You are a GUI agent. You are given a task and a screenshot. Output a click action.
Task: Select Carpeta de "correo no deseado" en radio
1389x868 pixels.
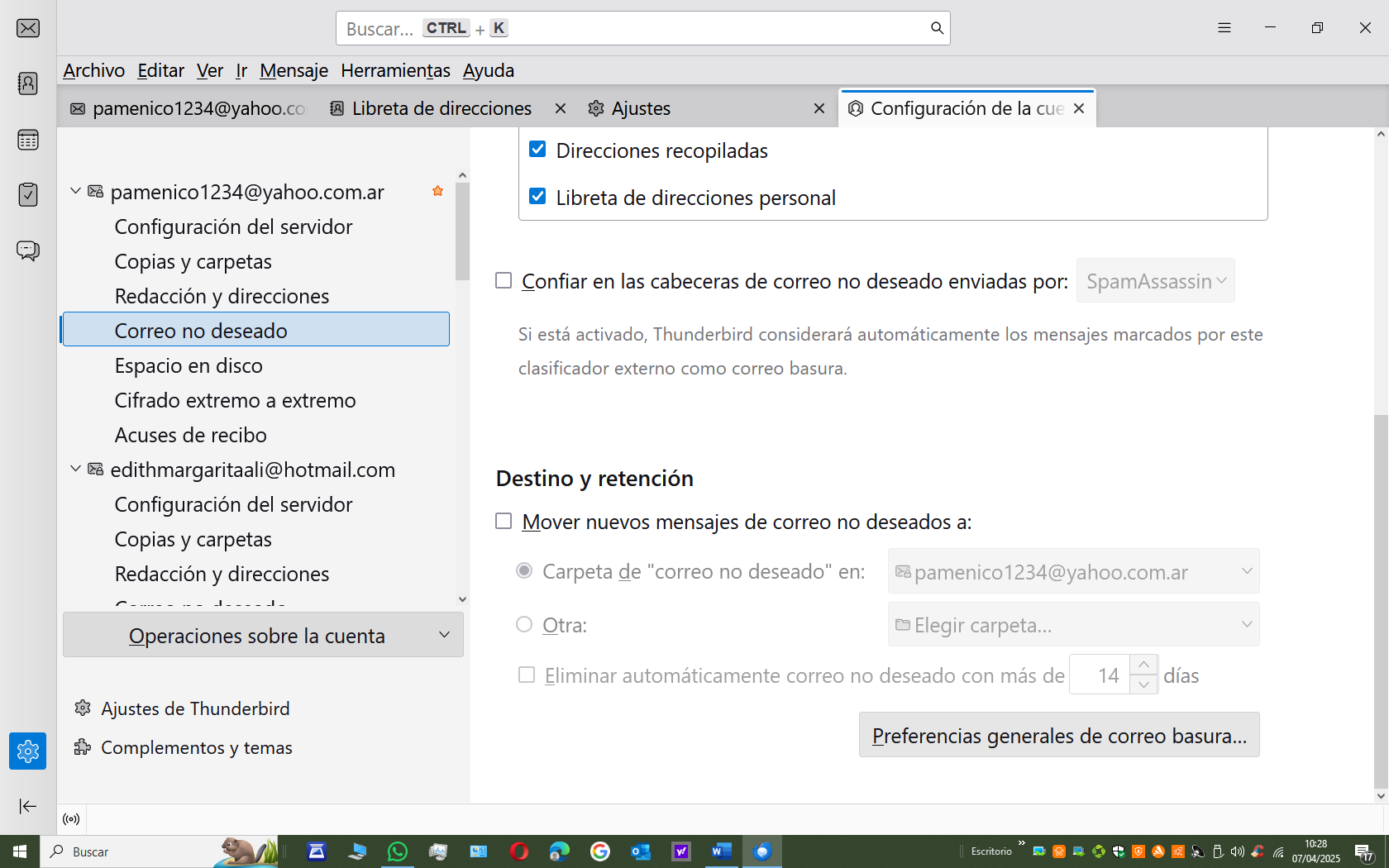524,571
